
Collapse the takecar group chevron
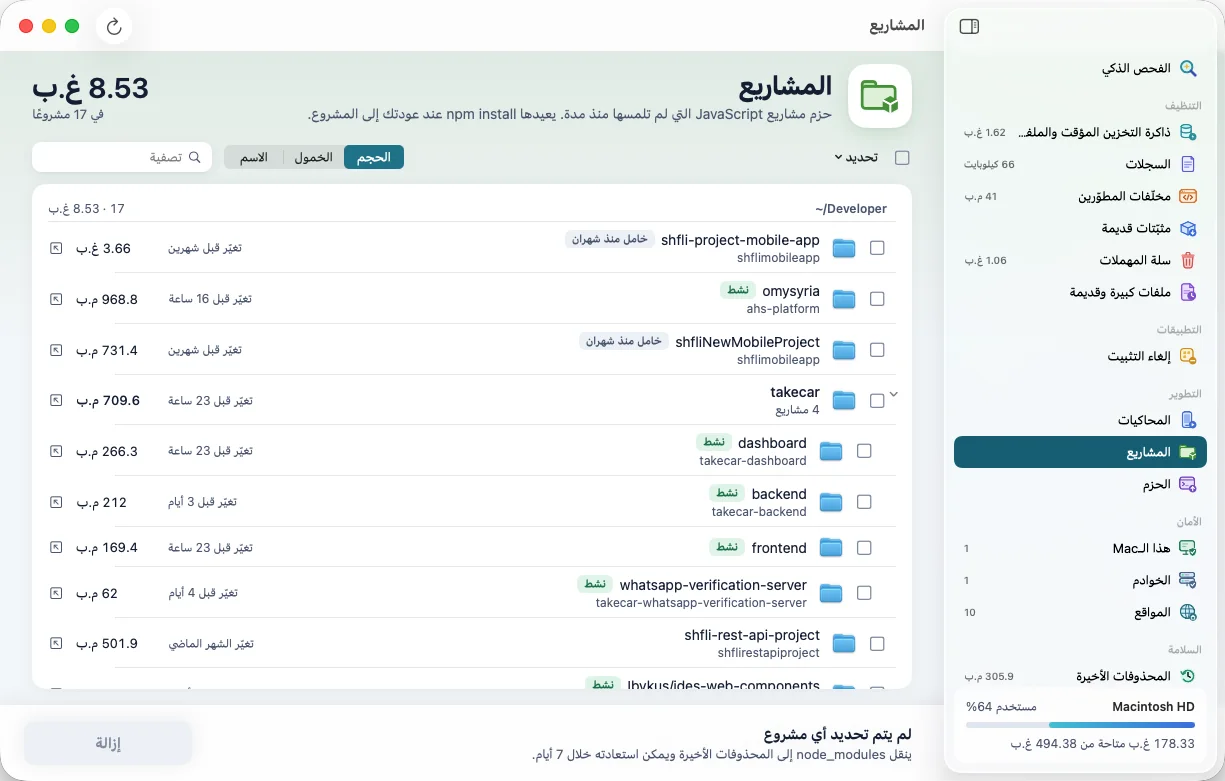click(895, 394)
